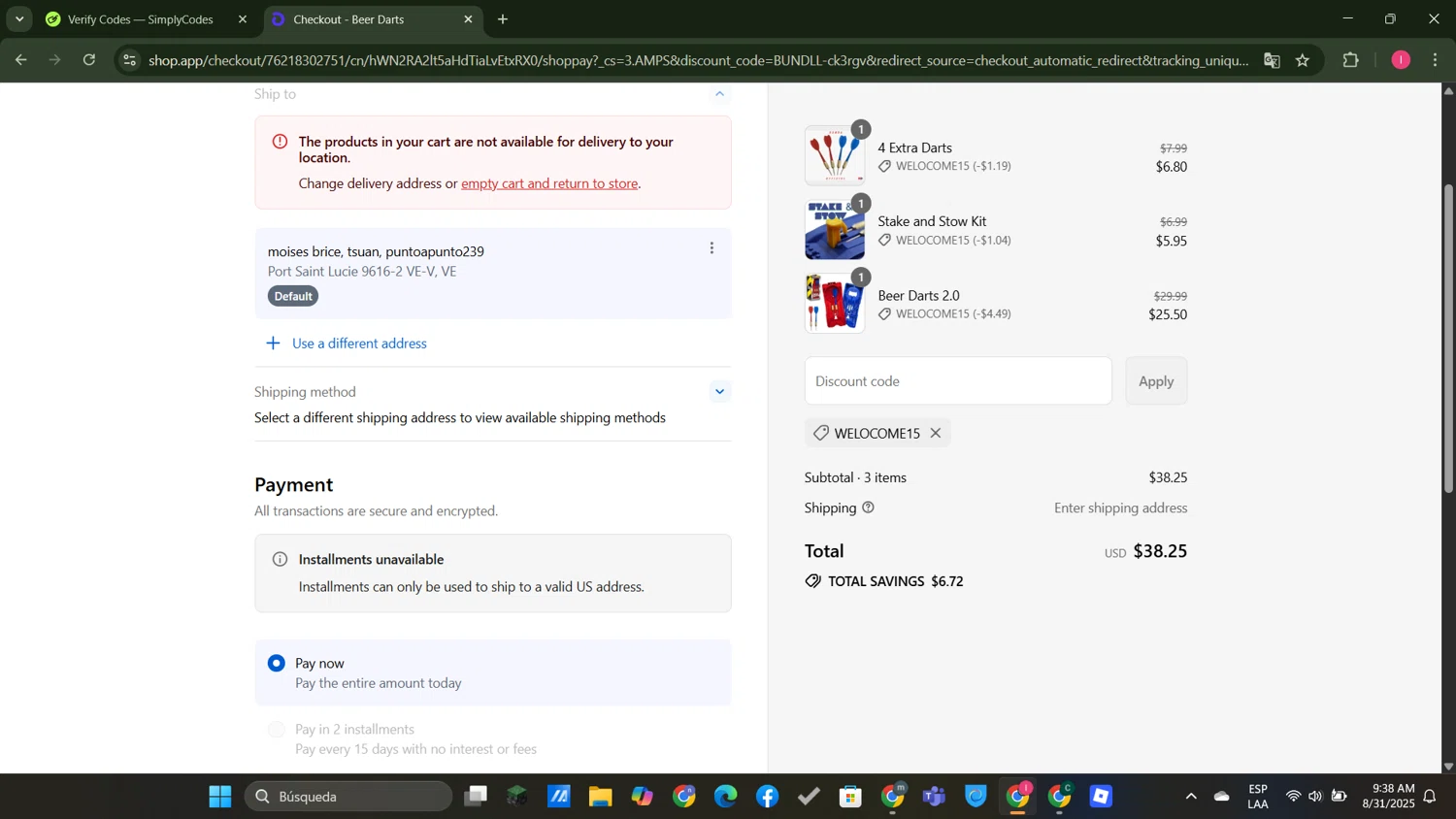Open the Chrome profile avatar
The image size is (1456, 819).
[x=1401, y=60]
